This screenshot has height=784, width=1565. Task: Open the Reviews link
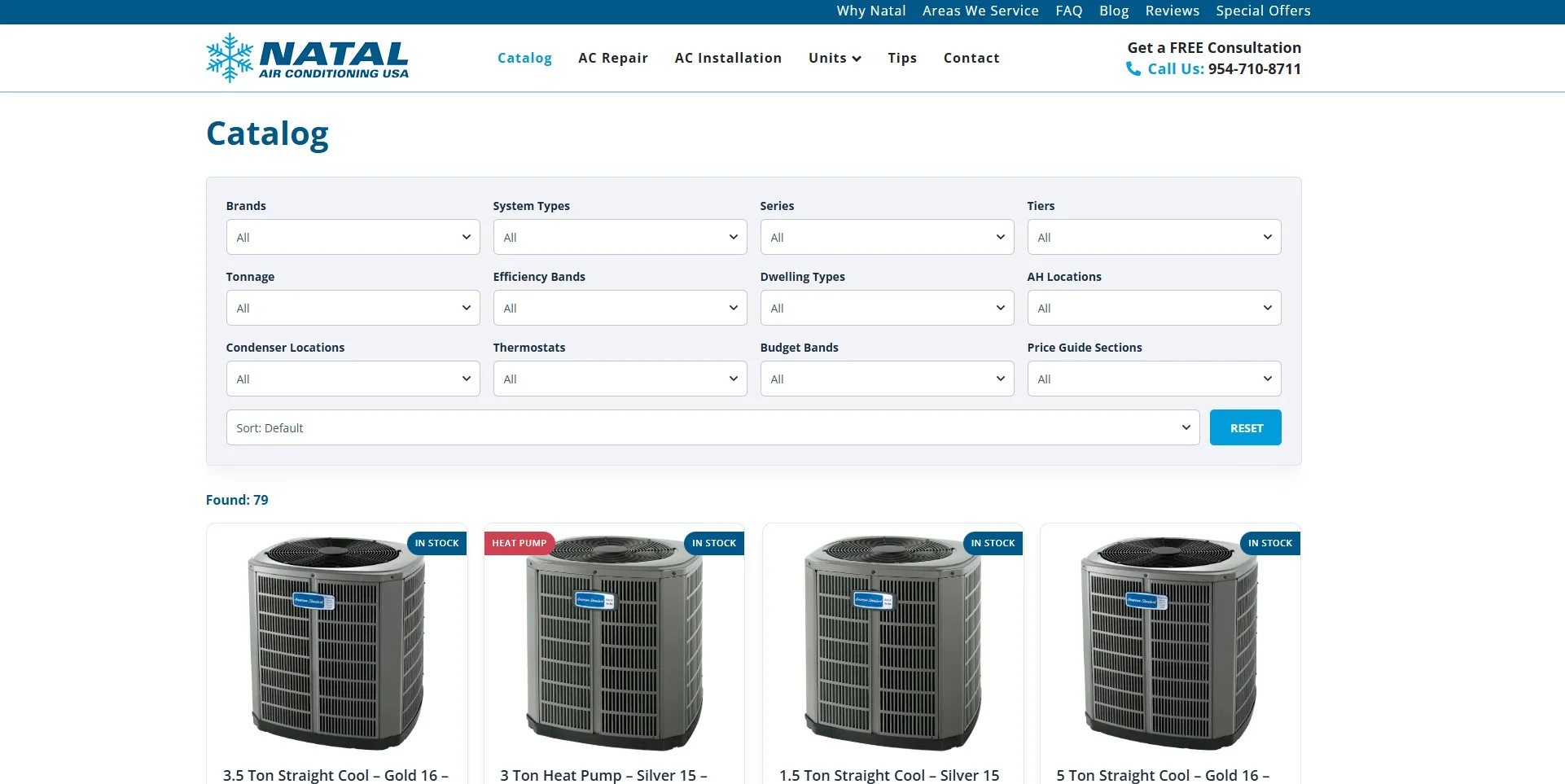coord(1173,11)
